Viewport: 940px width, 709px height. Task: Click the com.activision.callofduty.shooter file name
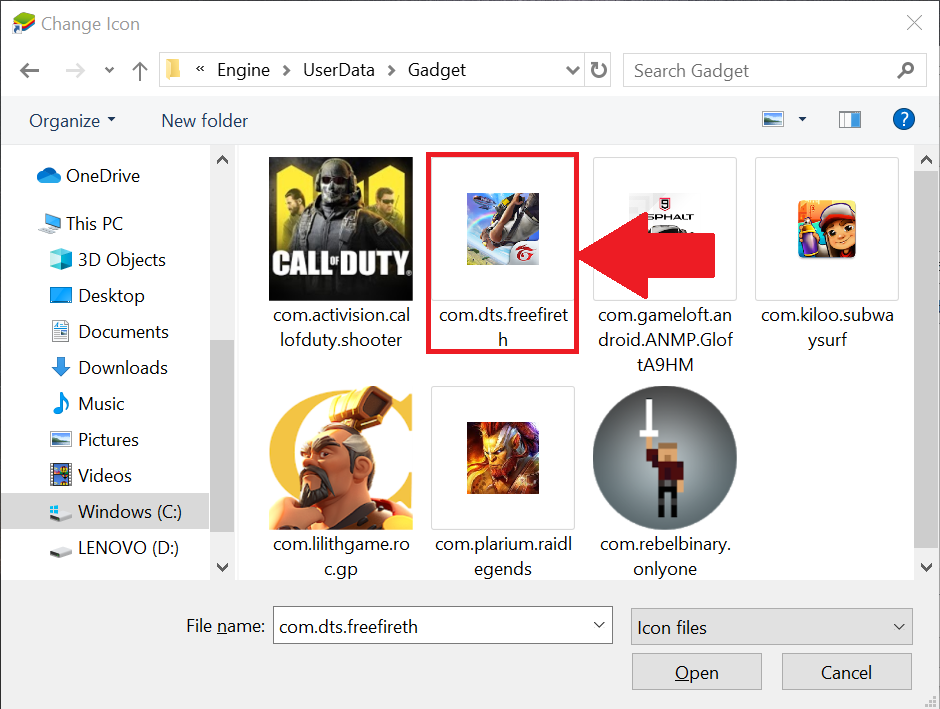(x=341, y=327)
